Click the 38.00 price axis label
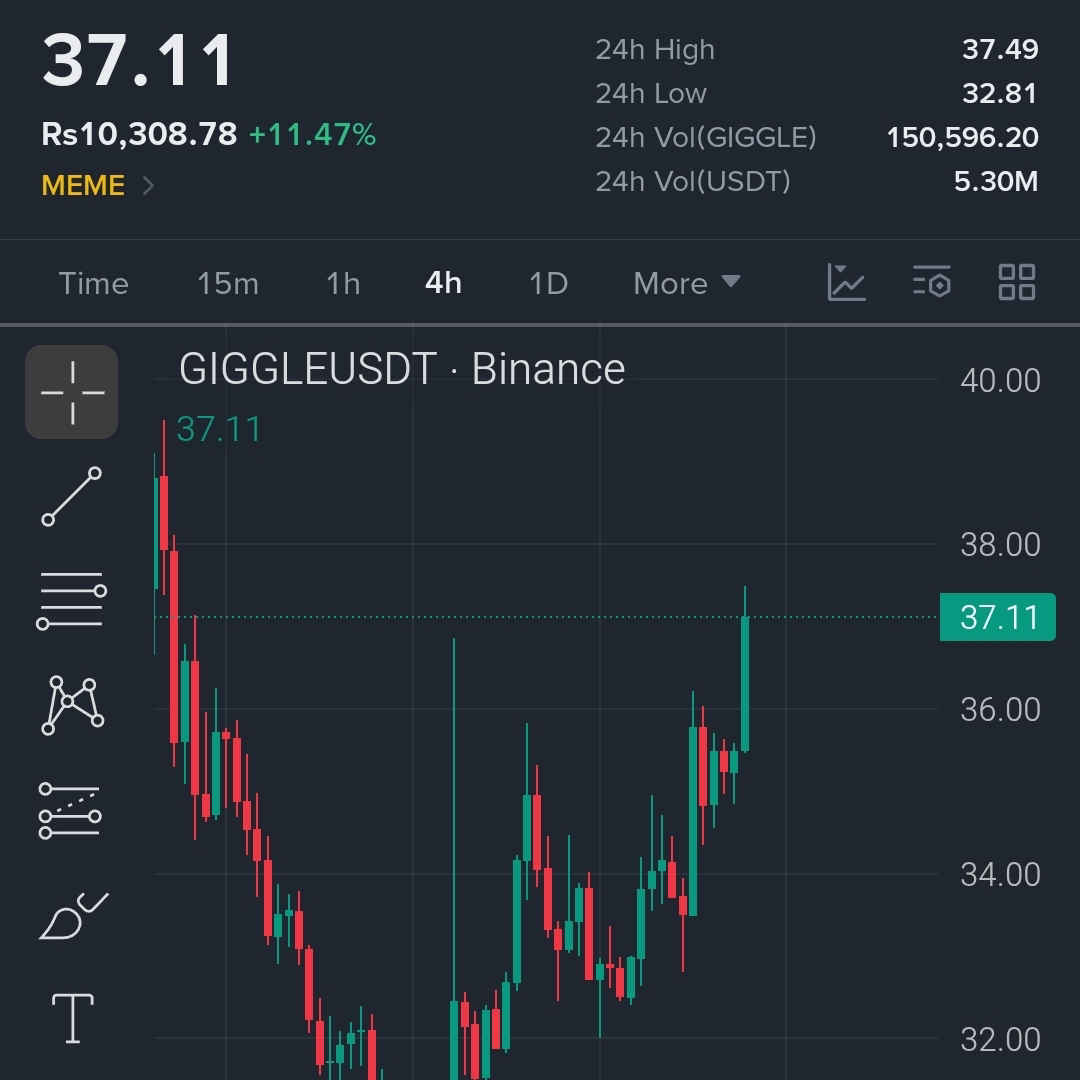1080x1080 pixels. point(1000,545)
